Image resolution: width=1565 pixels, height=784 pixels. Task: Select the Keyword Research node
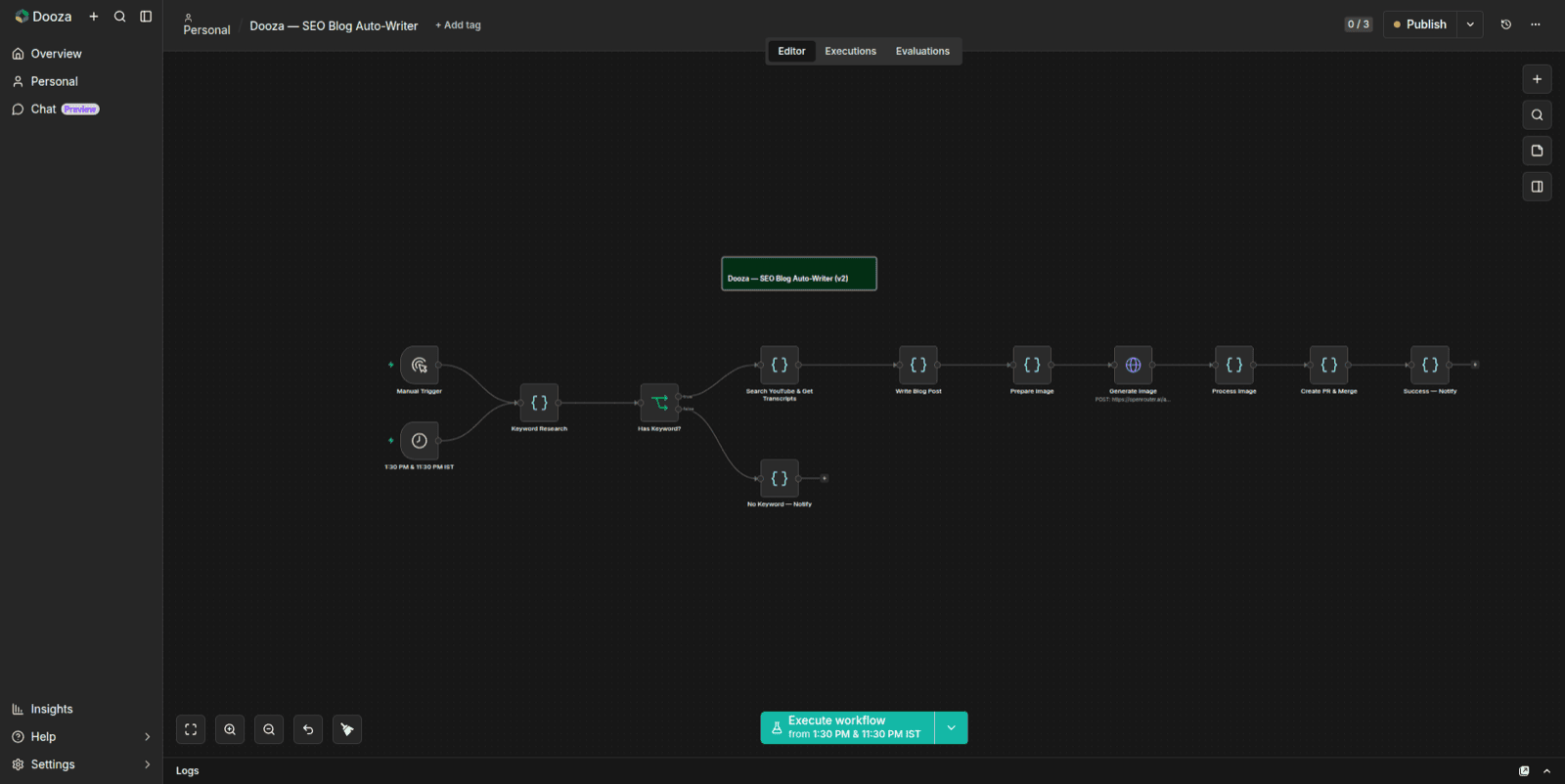[539, 403]
